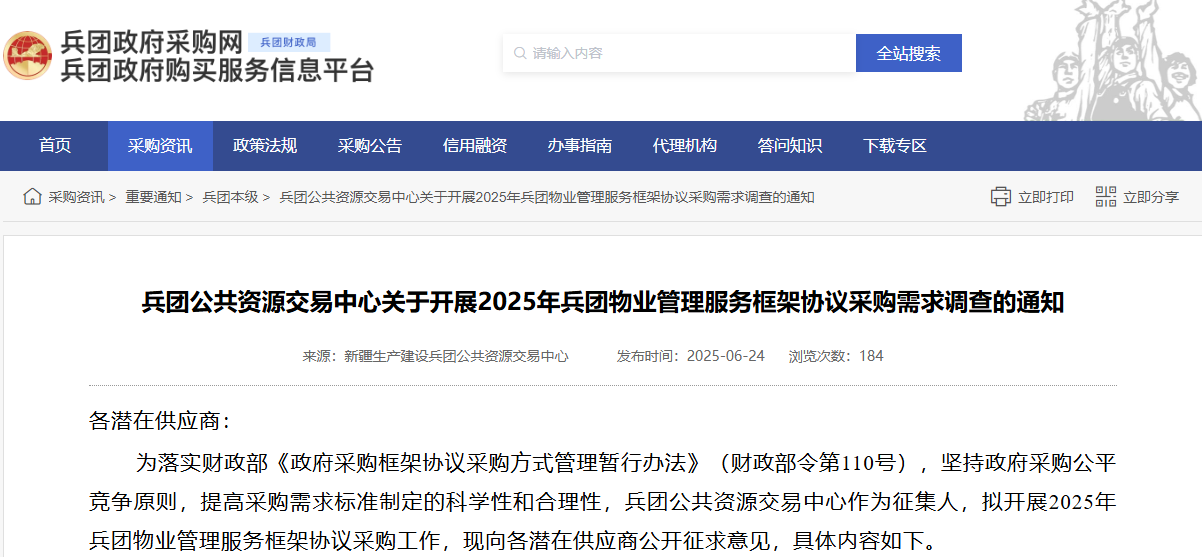
Task: Open the 下载专区 nav tab
Action: click(895, 146)
